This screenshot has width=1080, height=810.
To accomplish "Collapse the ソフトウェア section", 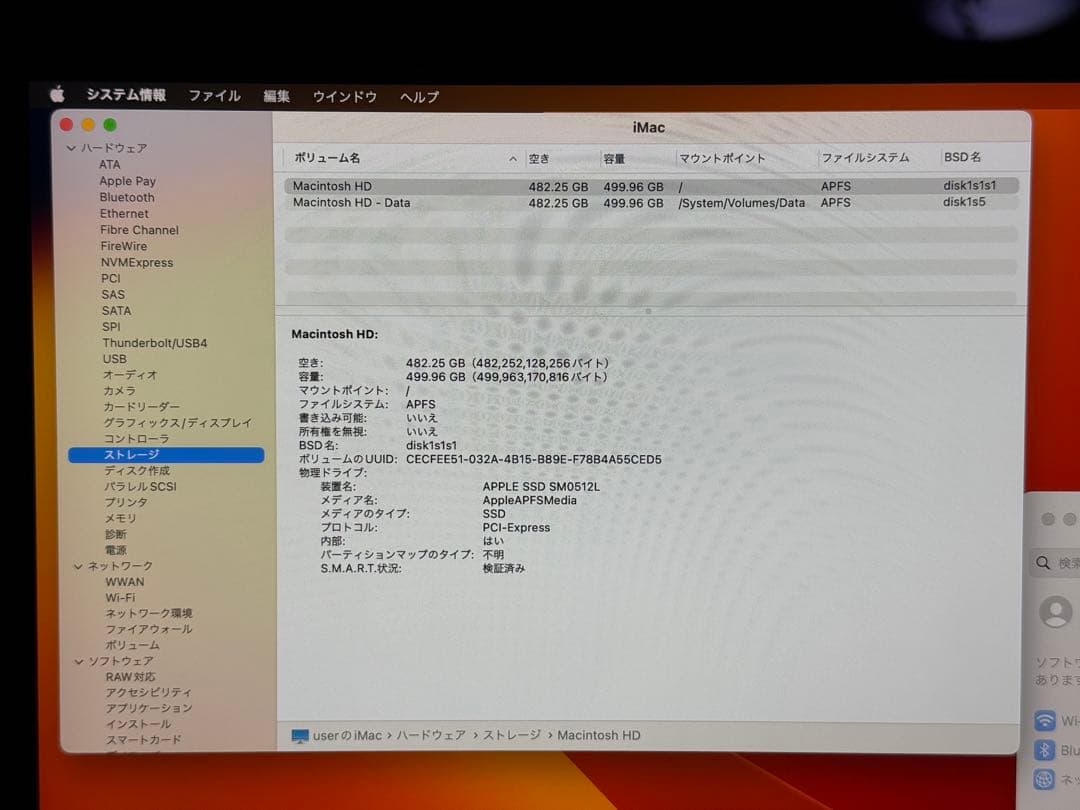I will pos(79,661).
